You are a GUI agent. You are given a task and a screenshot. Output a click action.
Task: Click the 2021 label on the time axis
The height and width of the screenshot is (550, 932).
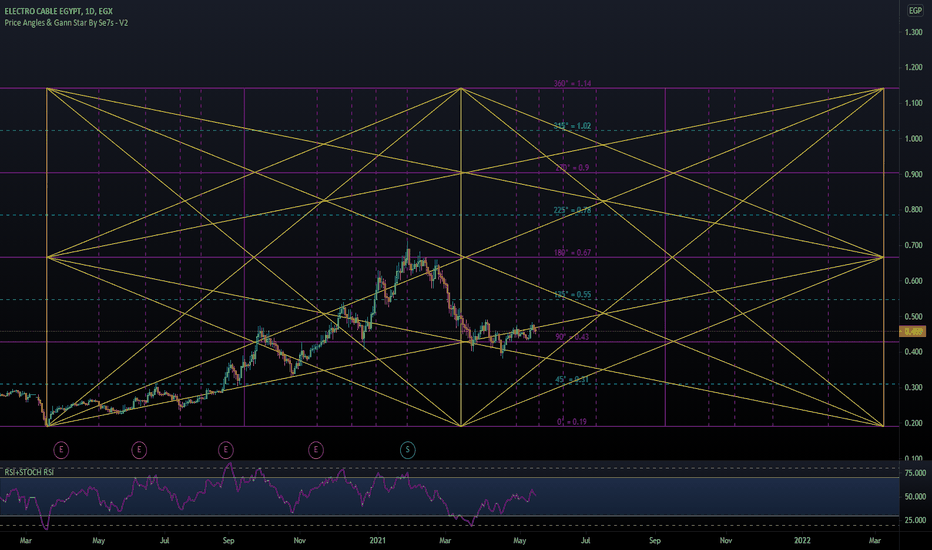pyautogui.click(x=377, y=540)
